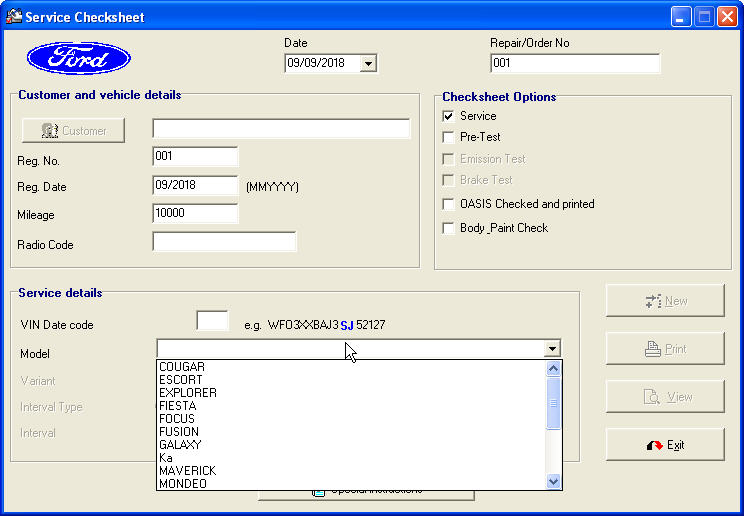The width and height of the screenshot is (744, 516).
Task: Exit the Service Checksheet application
Action: coord(665,445)
